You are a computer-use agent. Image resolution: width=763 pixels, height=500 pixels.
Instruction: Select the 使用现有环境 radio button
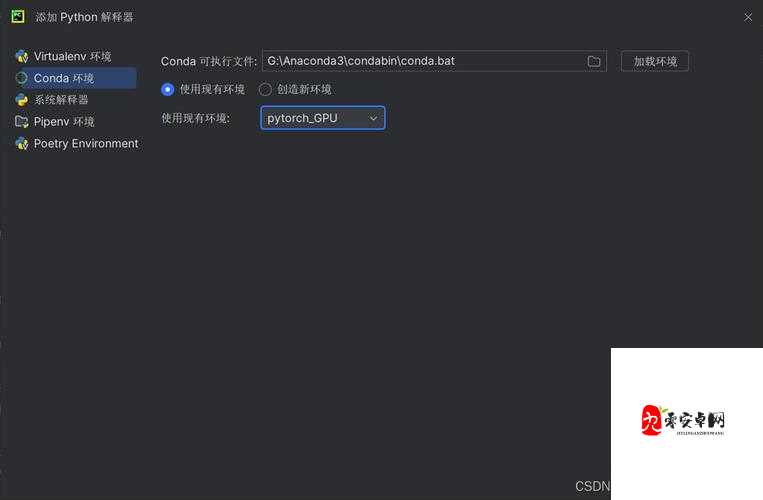pyautogui.click(x=167, y=89)
